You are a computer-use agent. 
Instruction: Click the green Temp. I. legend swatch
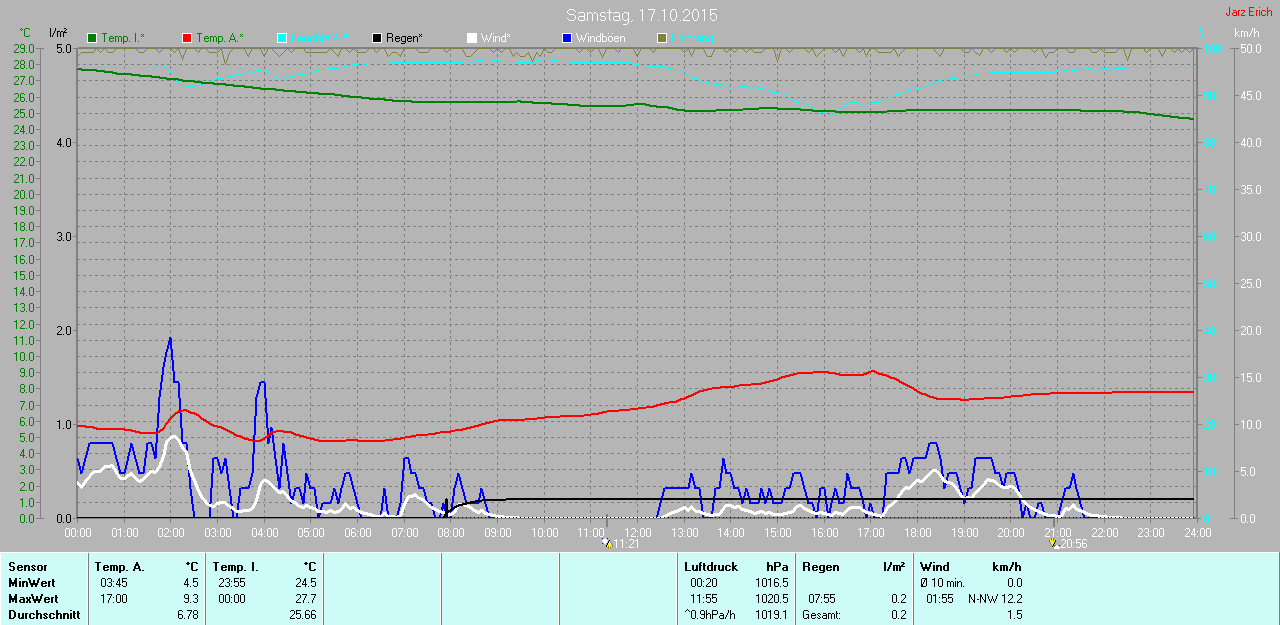pyautogui.click(x=93, y=38)
